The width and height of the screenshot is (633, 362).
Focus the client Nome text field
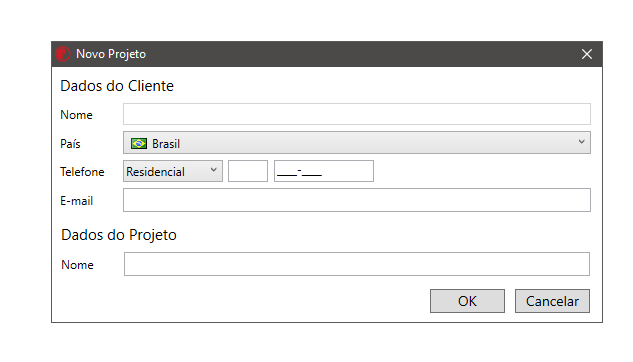point(357,114)
